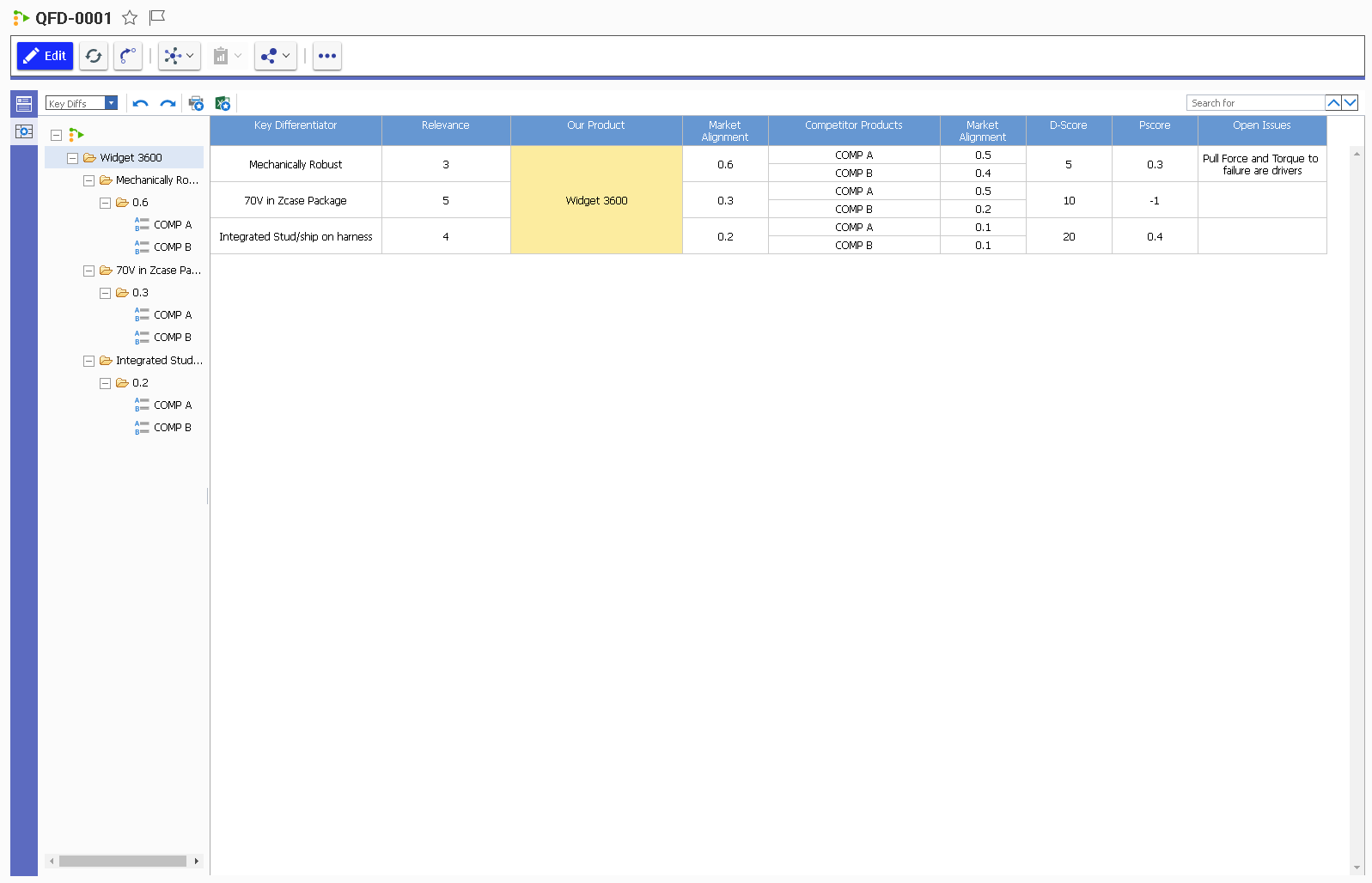Click the D-Score value 20
1372x883 pixels.
point(1069,236)
